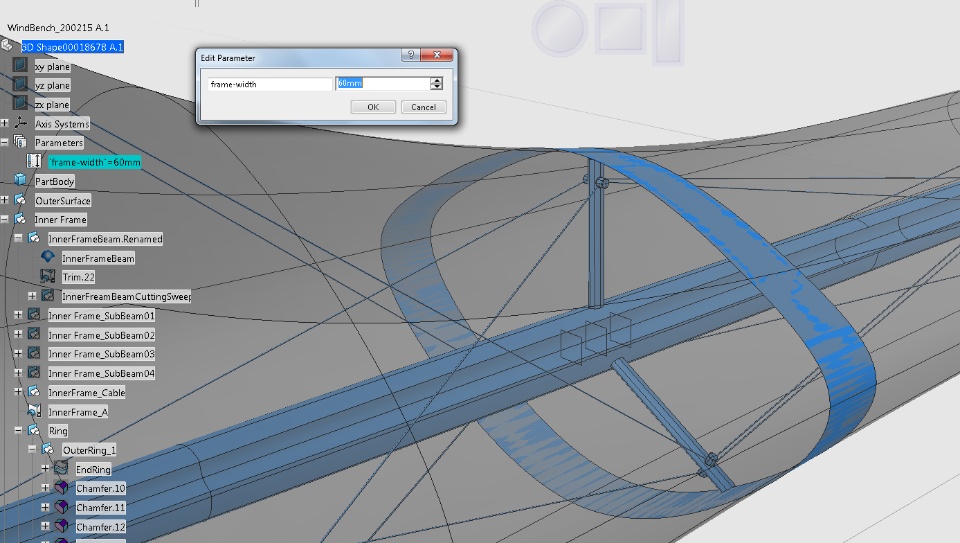Expand Inner Frame_SubBeam01 node

pyautogui.click(x=18, y=315)
